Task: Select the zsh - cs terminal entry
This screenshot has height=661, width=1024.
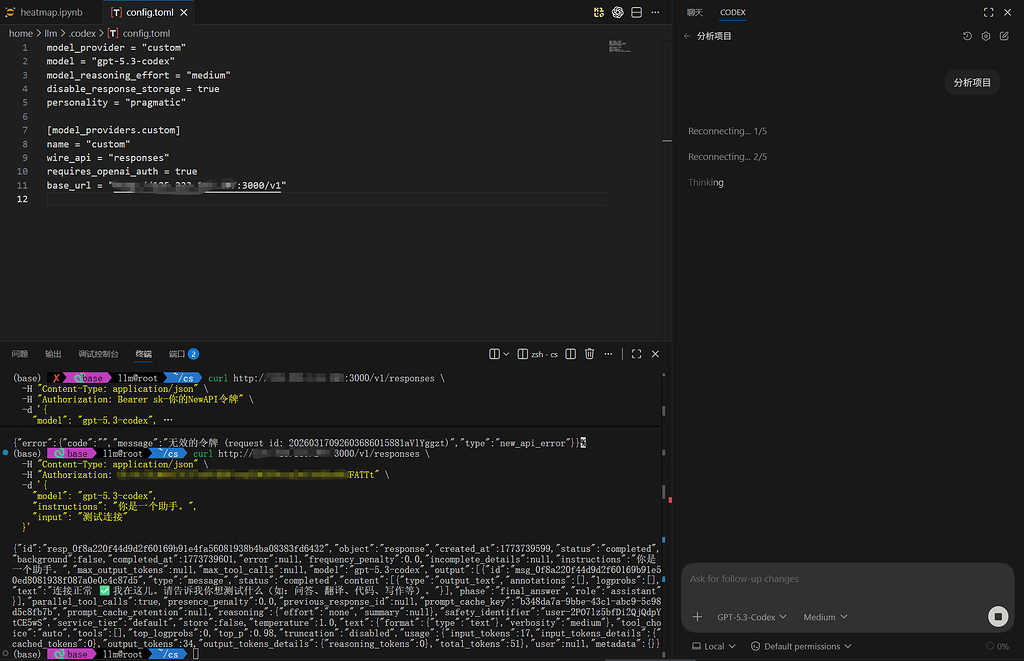Action: [538, 354]
